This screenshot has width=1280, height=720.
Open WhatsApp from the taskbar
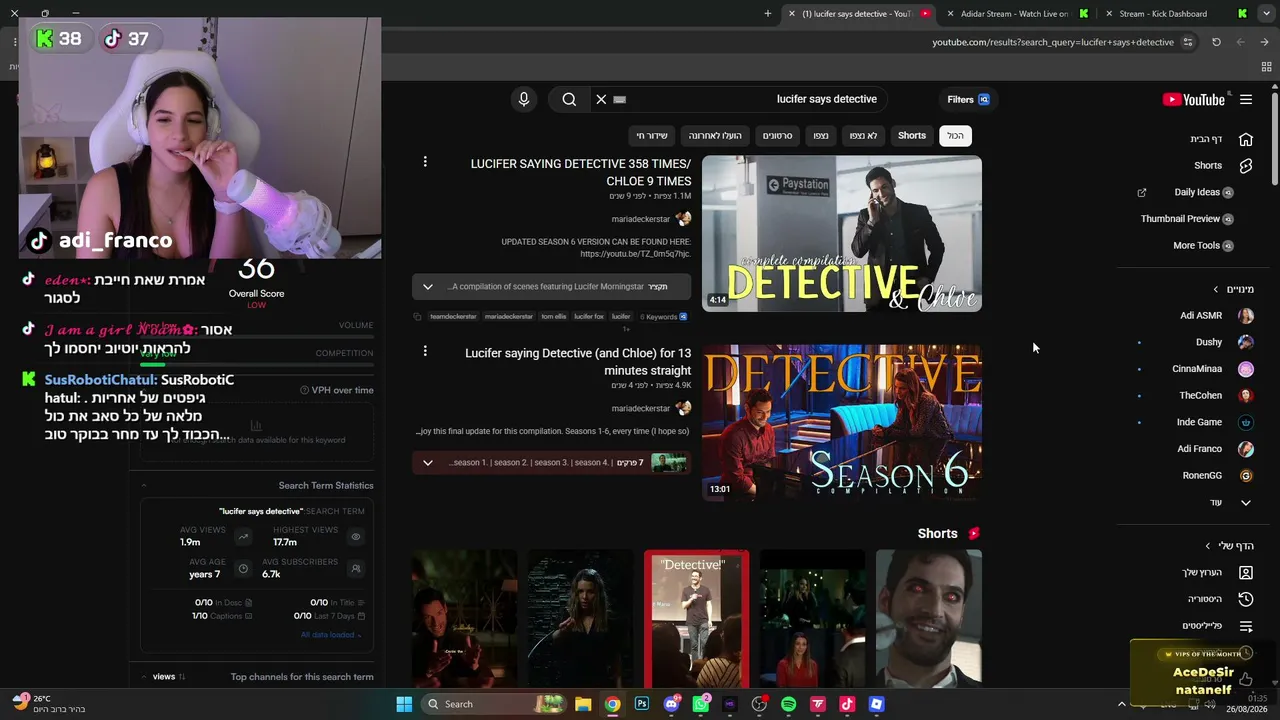pos(701,704)
